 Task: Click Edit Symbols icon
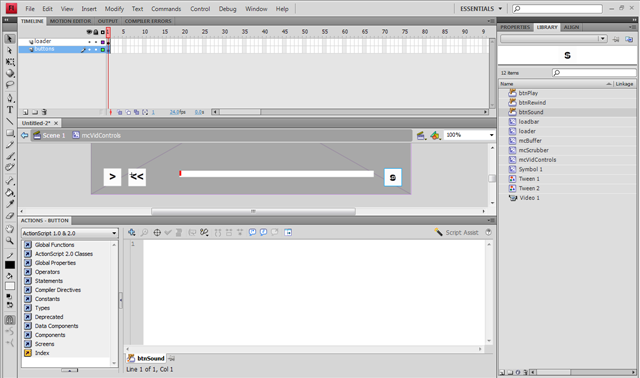(x=435, y=136)
